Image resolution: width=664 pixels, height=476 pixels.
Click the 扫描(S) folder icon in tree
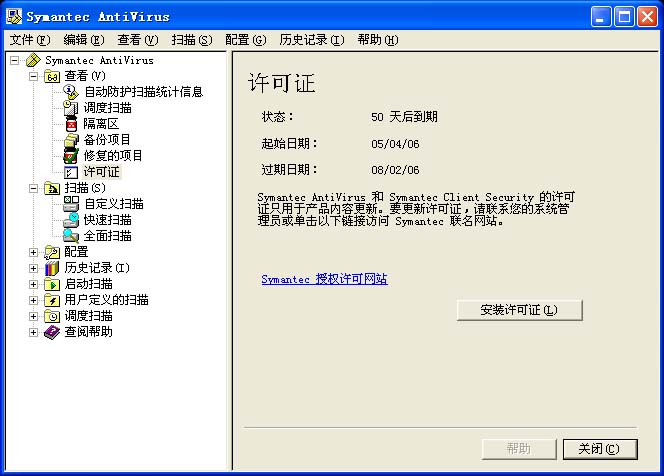(x=52, y=188)
